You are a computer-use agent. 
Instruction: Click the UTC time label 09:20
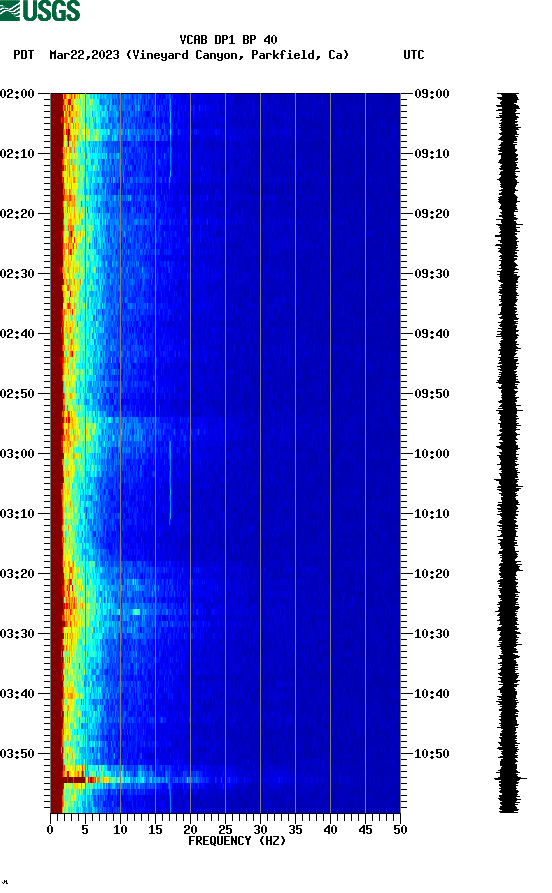[432, 214]
